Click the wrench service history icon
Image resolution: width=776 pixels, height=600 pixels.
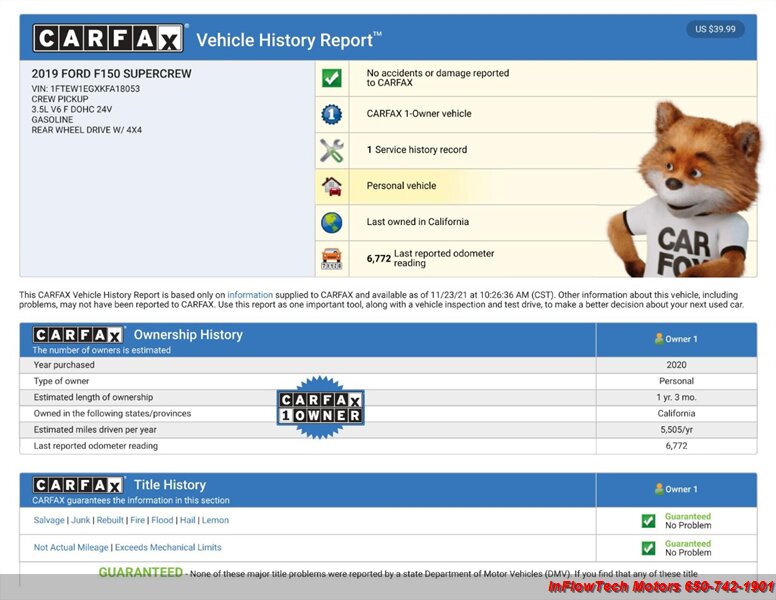(x=331, y=150)
